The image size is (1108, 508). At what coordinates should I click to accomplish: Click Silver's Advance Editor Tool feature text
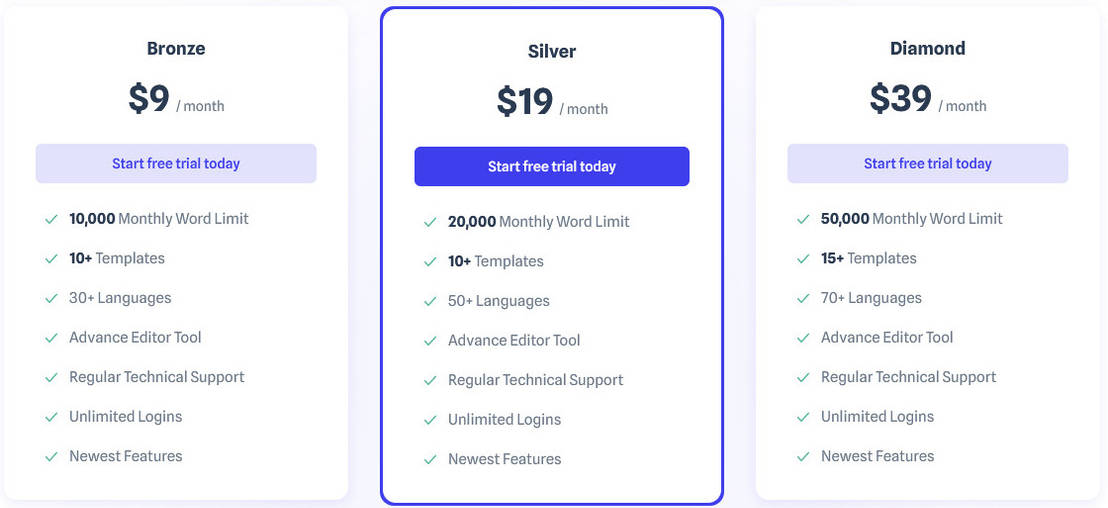coord(514,340)
